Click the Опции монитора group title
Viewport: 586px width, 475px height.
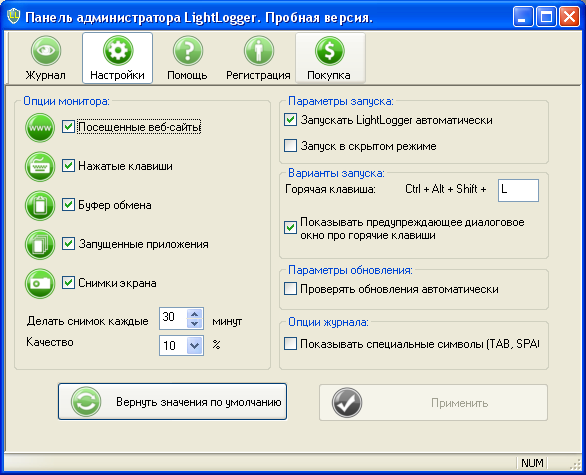click(x=67, y=101)
